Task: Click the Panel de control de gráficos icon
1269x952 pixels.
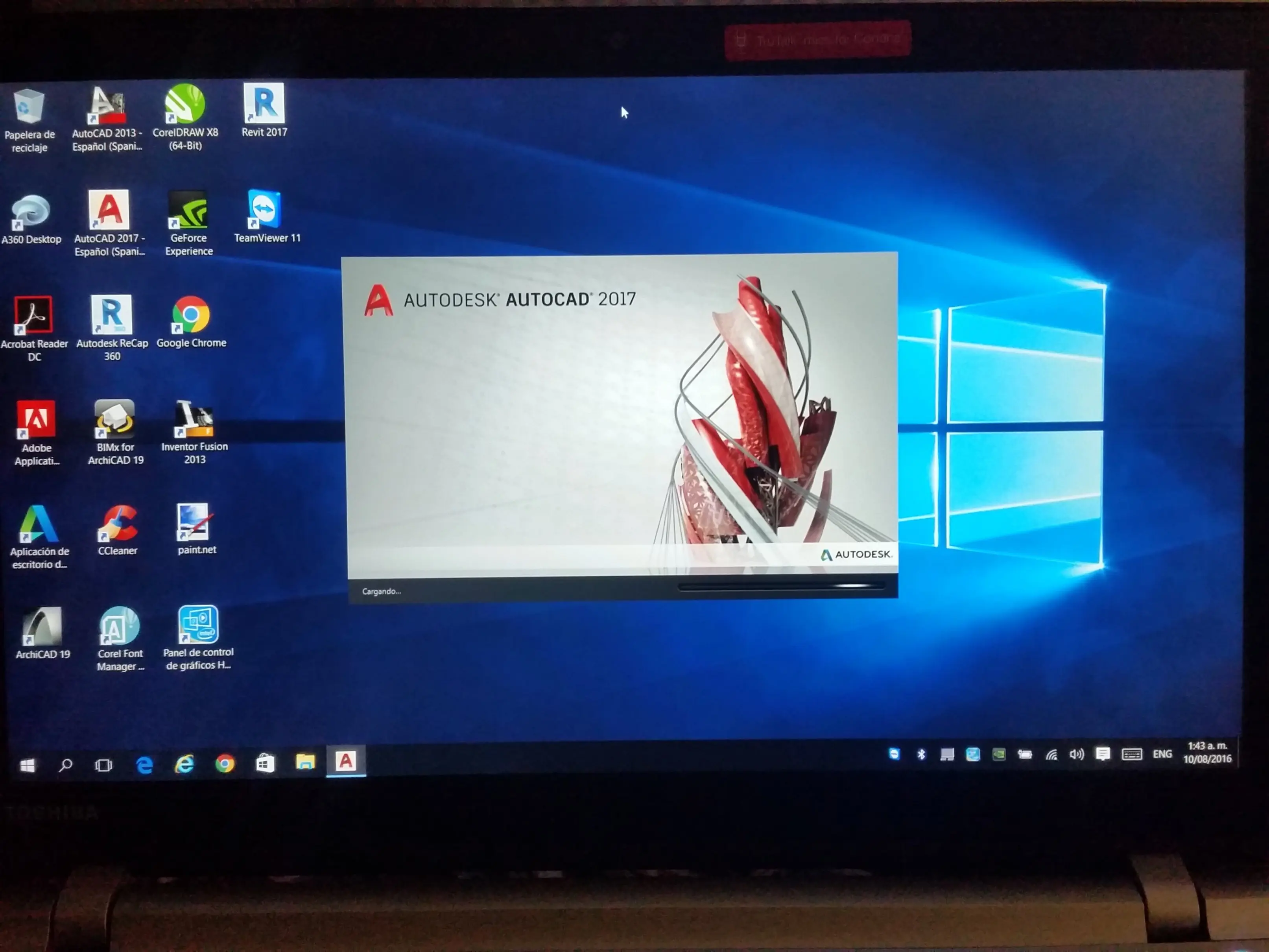Action: click(198, 638)
